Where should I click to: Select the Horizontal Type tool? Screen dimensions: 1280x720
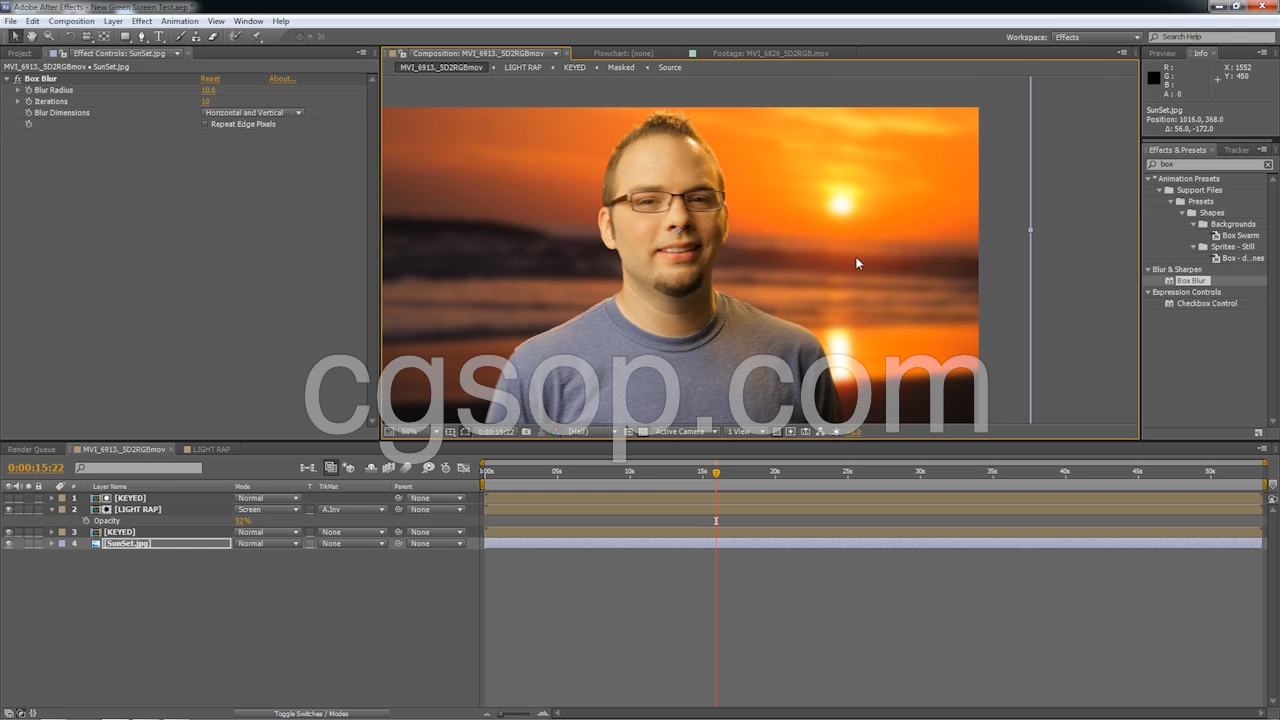tap(159, 37)
